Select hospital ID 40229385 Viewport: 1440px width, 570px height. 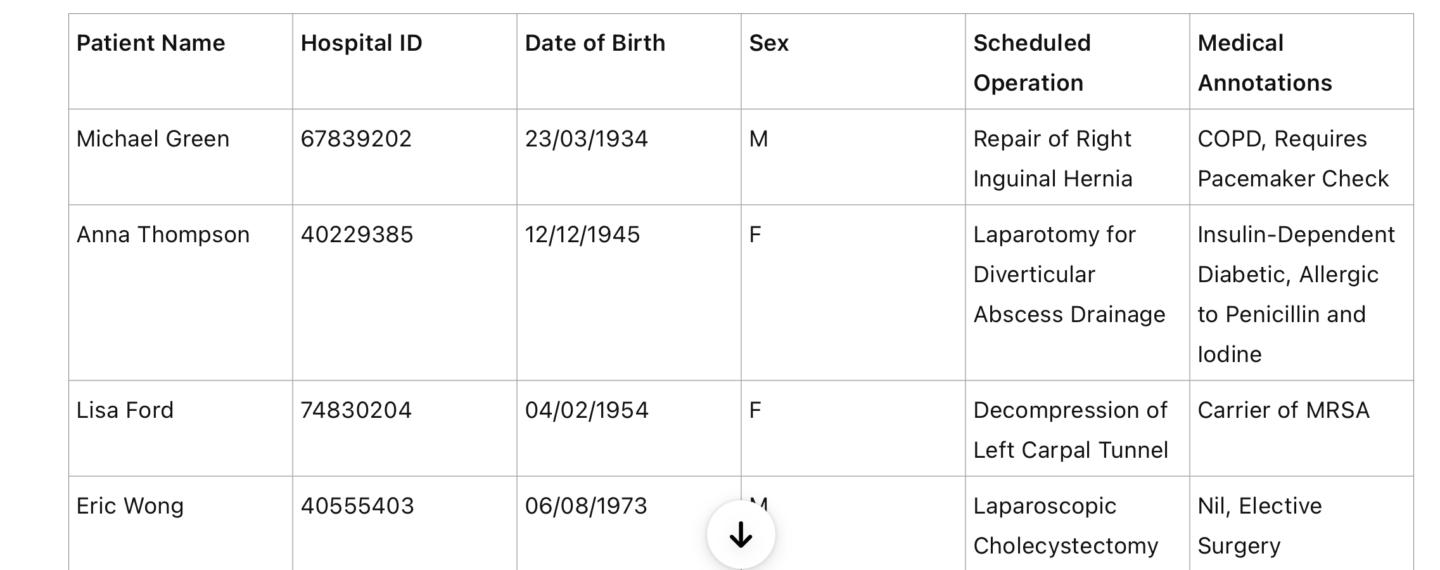coord(357,235)
